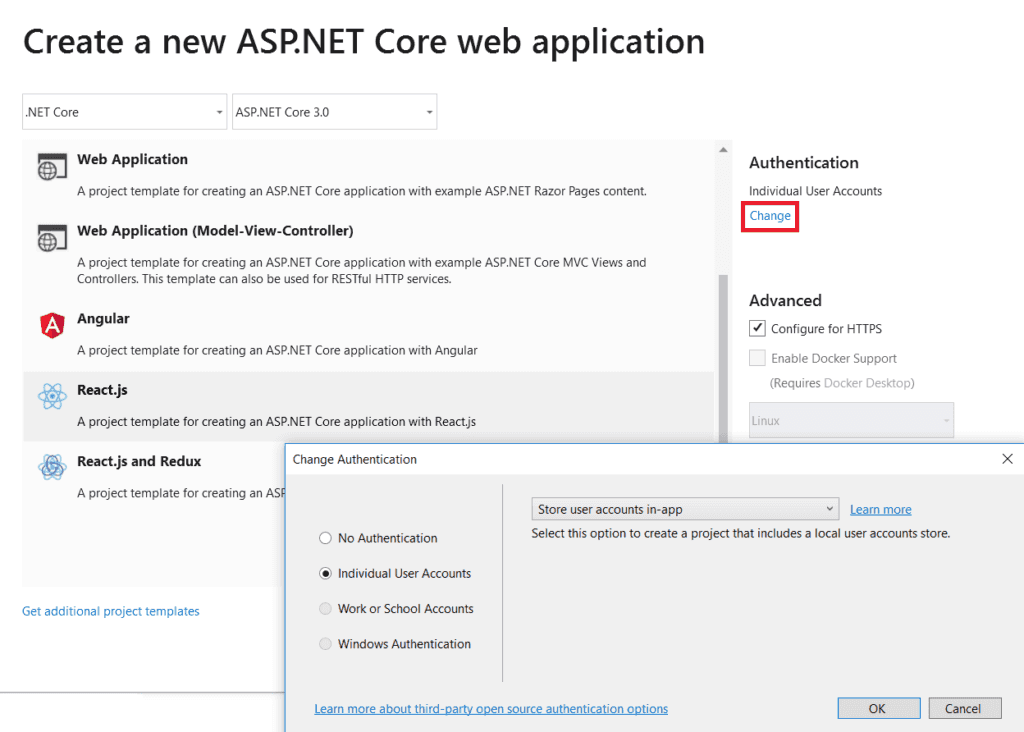1024x732 pixels.
Task: Toggle the Configure for HTTPS checkbox
Action: pos(758,328)
